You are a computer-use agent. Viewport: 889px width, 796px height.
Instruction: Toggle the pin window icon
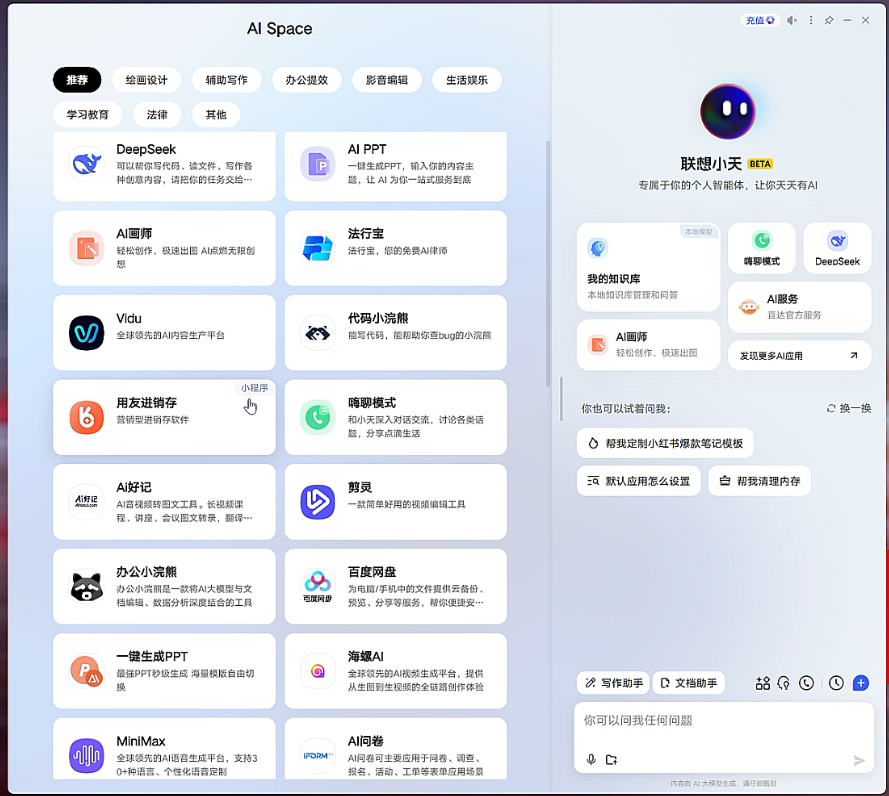[x=829, y=20]
